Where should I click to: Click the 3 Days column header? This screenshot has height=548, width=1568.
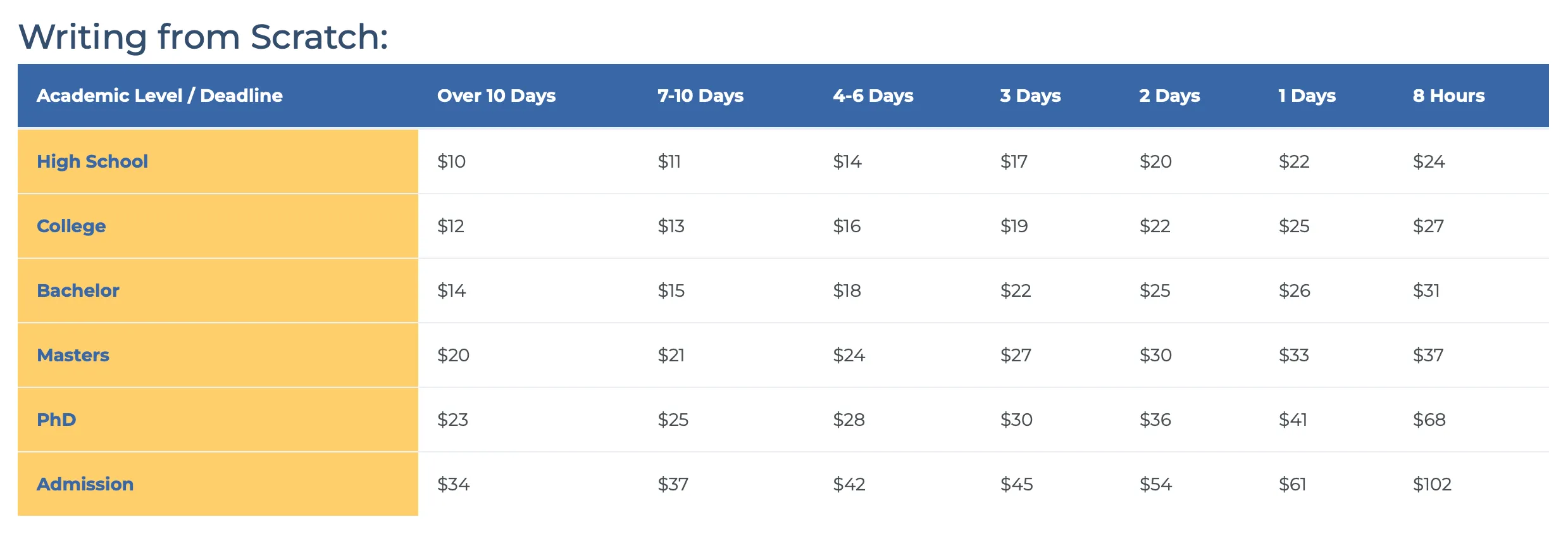pos(1030,96)
